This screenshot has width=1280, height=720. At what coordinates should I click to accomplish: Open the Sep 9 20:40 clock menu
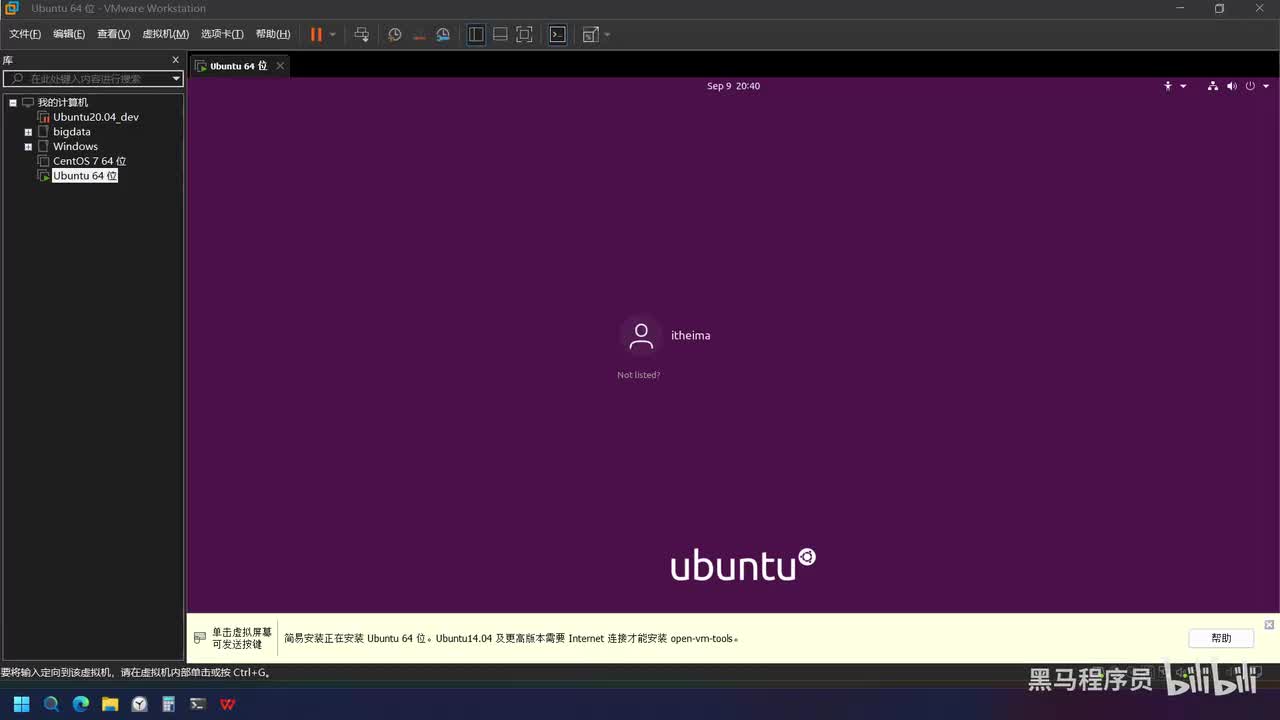[733, 86]
